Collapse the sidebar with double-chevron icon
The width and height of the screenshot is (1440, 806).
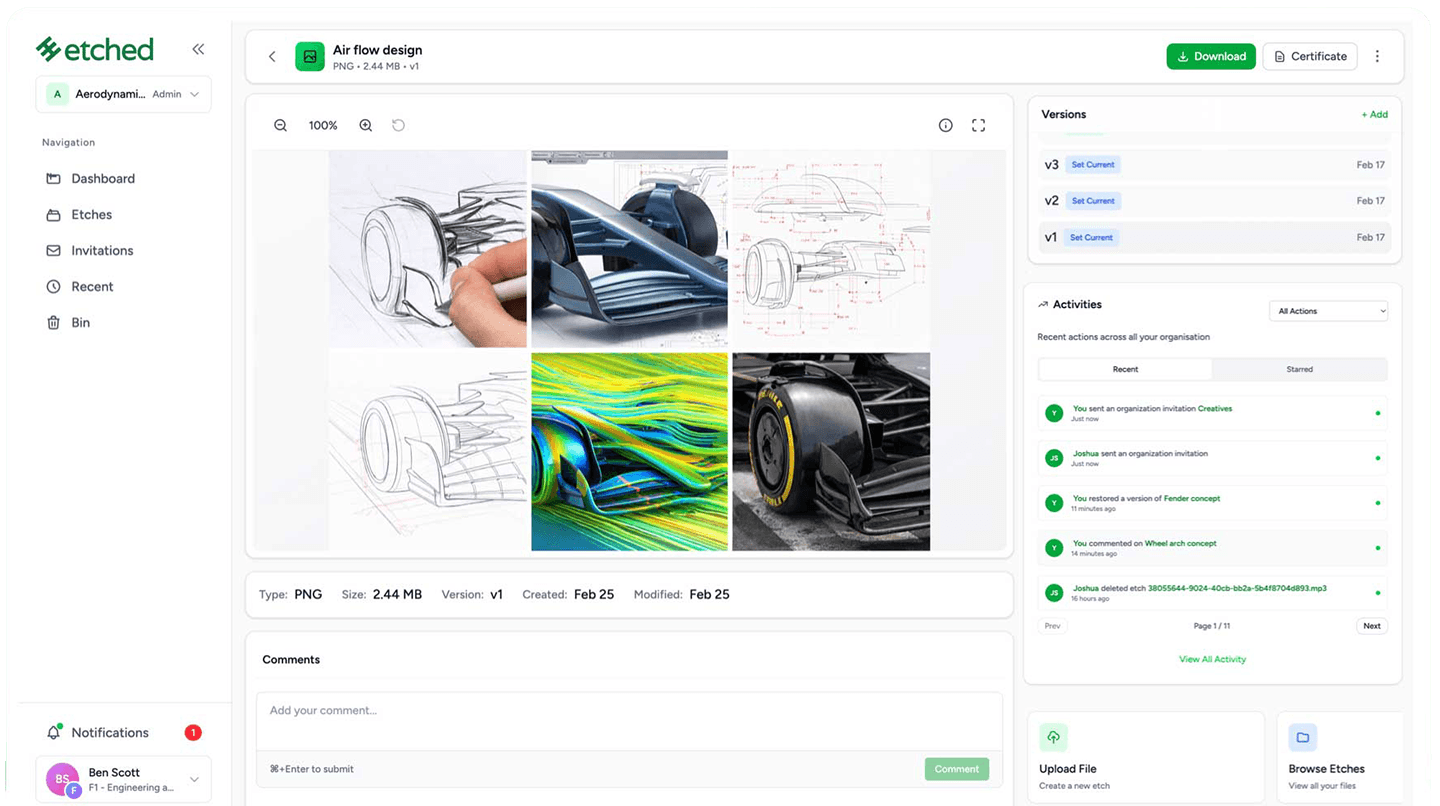coord(198,49)
